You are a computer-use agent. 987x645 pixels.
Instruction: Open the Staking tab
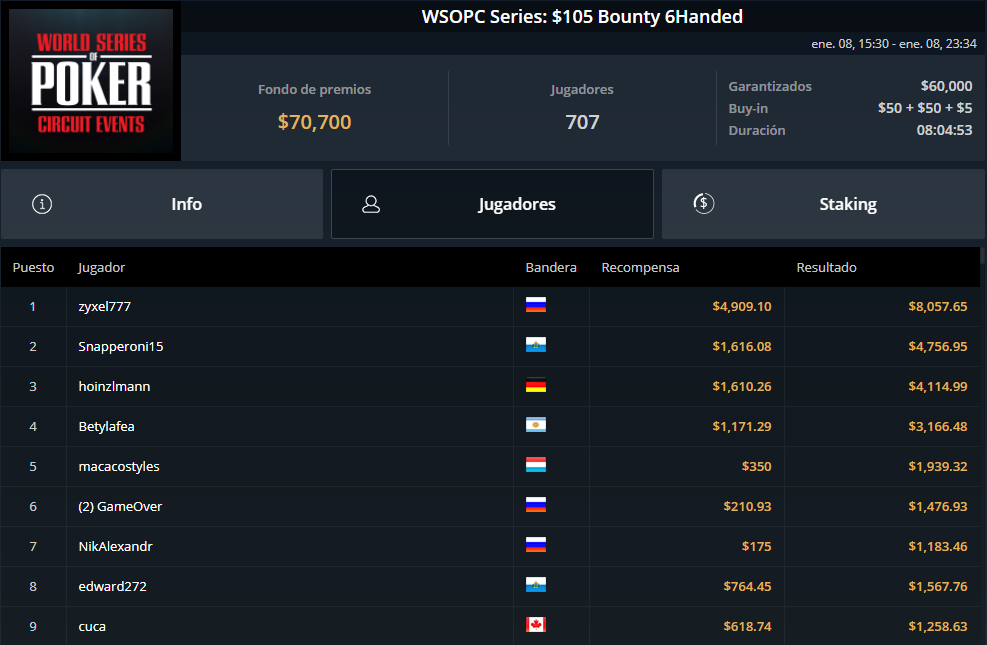tap(823, 204)
